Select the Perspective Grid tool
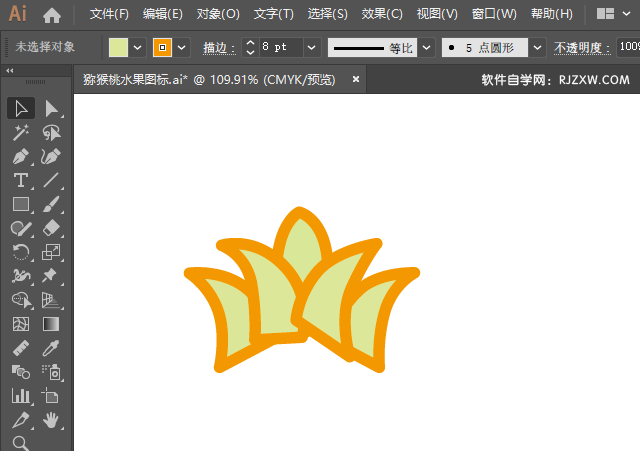640x451 pixels. click(x=51, y=300)
